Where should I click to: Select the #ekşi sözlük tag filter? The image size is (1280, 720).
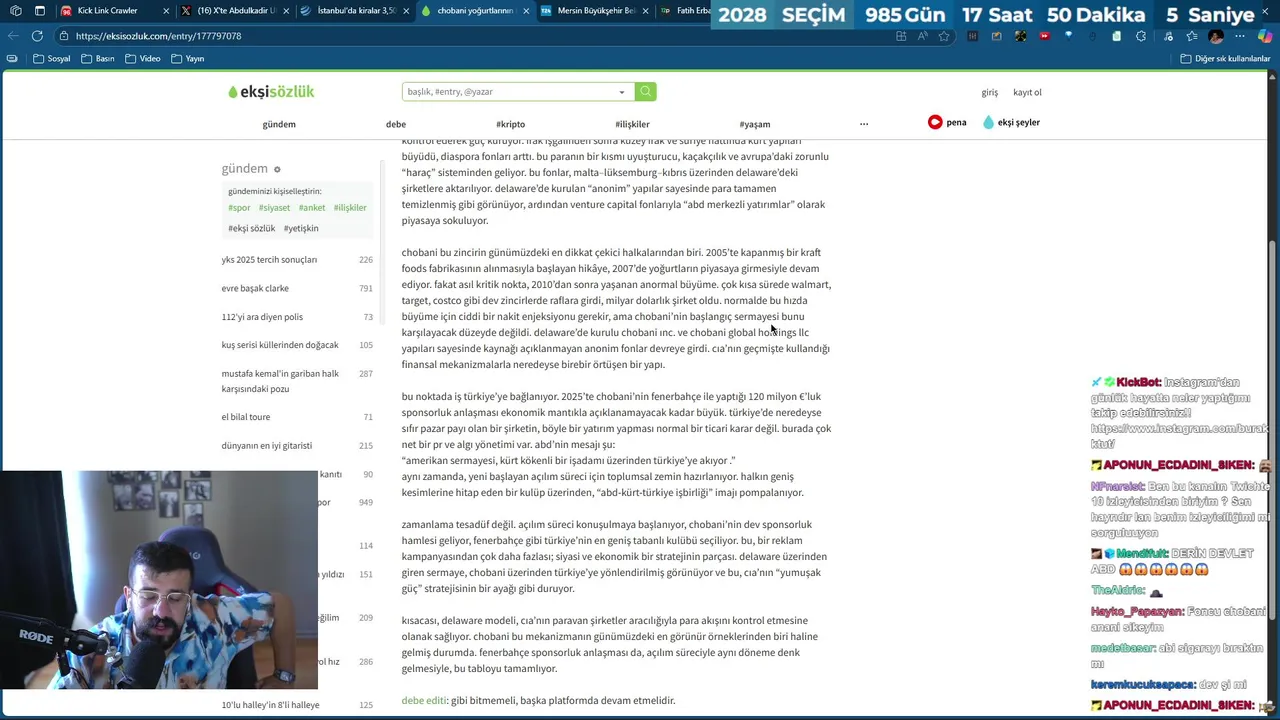[x=251, y=228]
